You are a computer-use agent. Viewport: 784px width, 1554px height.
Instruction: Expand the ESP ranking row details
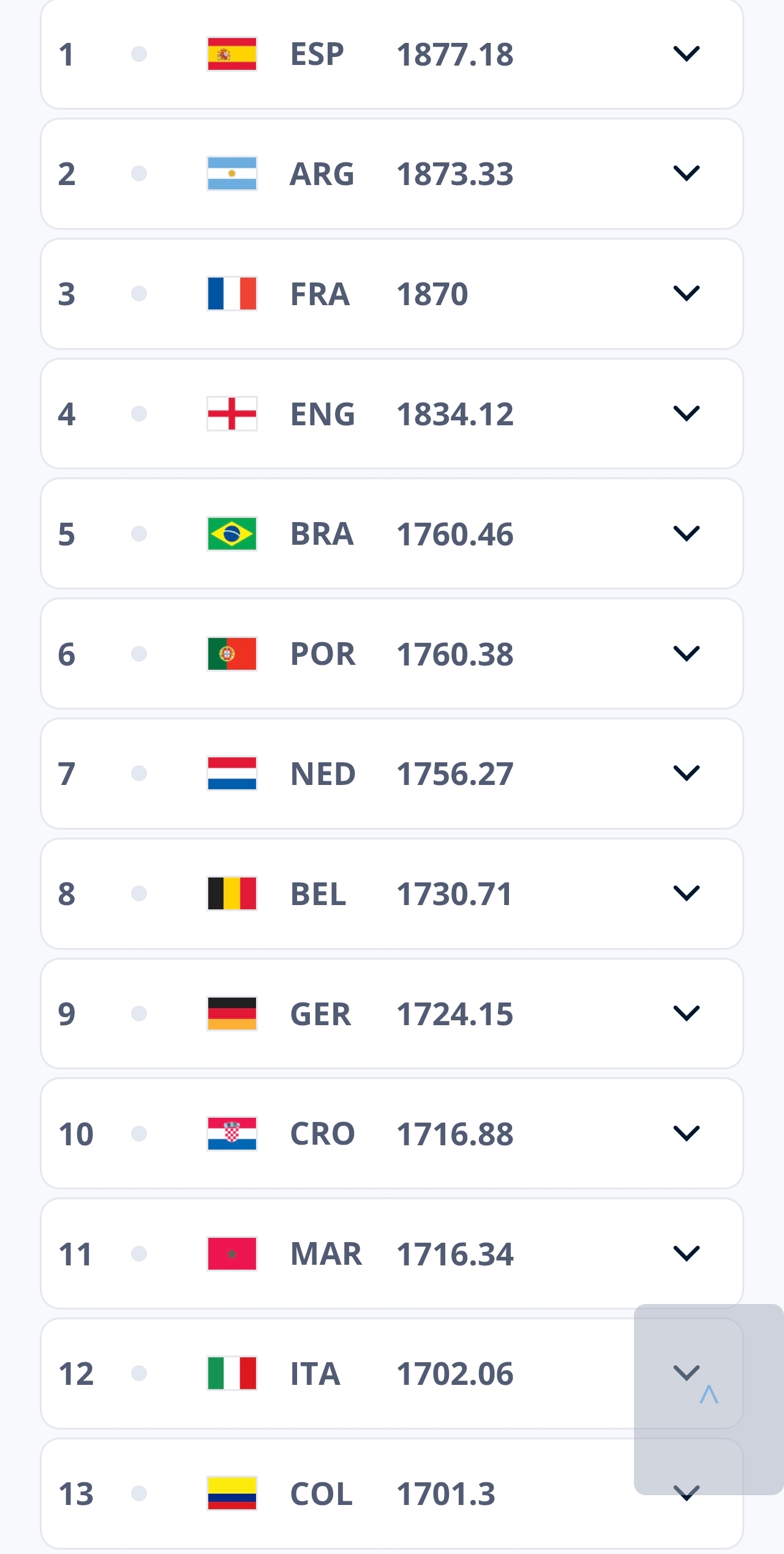coord(686,54)
